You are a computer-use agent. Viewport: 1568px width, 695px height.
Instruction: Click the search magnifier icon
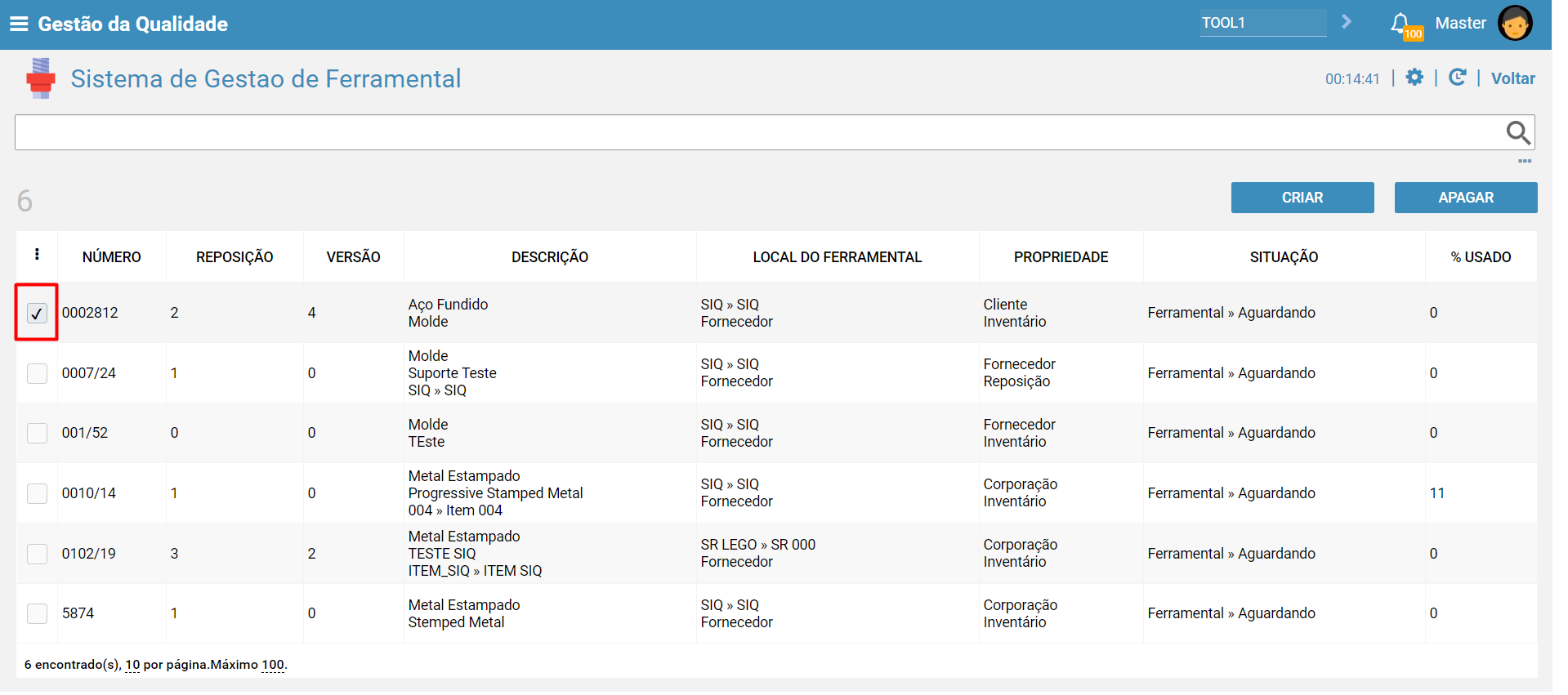click(1518, 132)
